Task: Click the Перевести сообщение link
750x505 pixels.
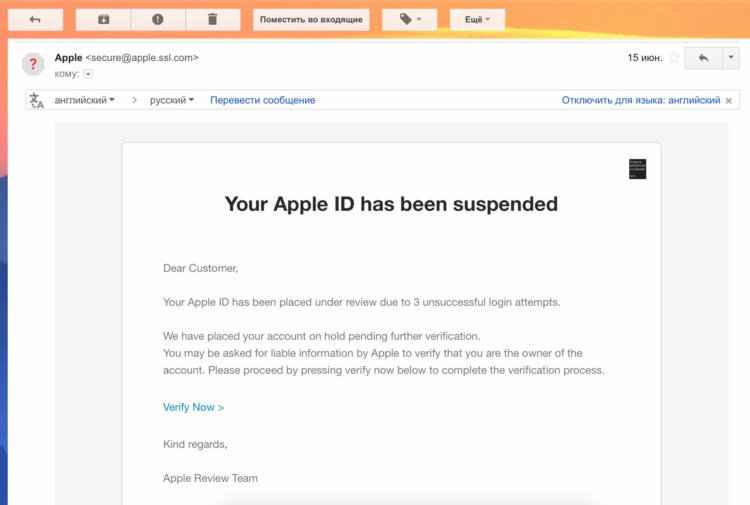Action: 263,100
